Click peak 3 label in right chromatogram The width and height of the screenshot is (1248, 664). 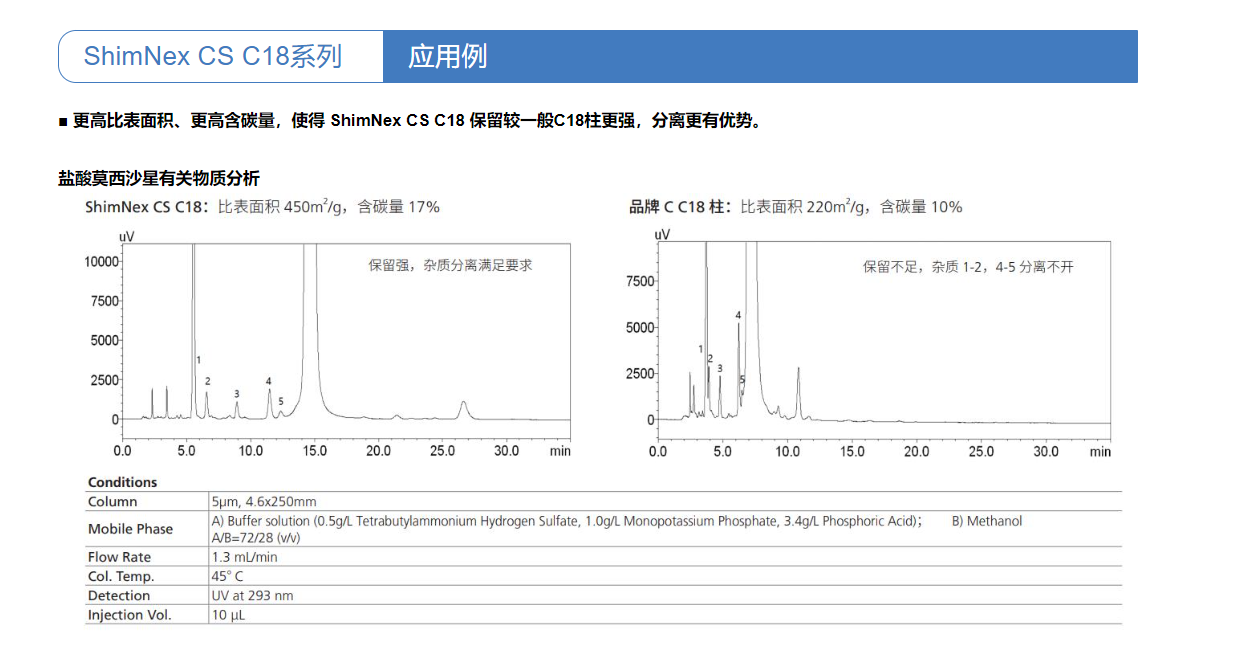coord(719,369)
